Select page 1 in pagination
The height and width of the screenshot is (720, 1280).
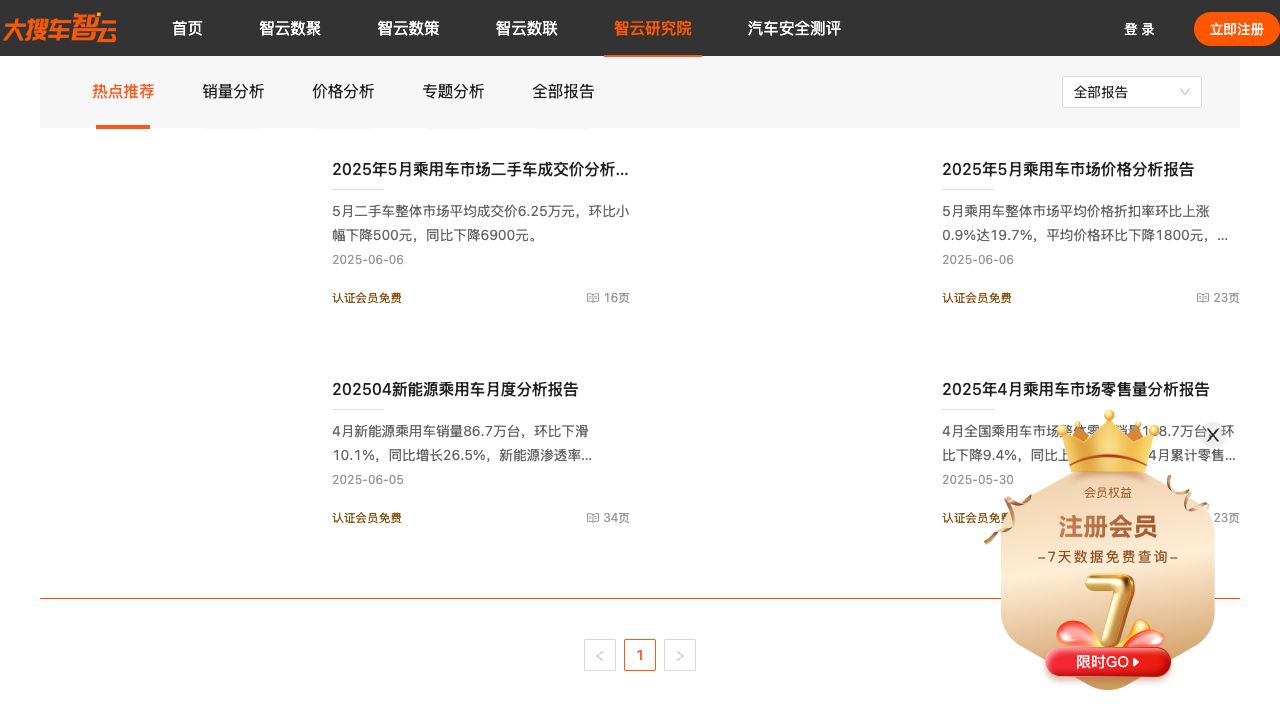point(640,655)
